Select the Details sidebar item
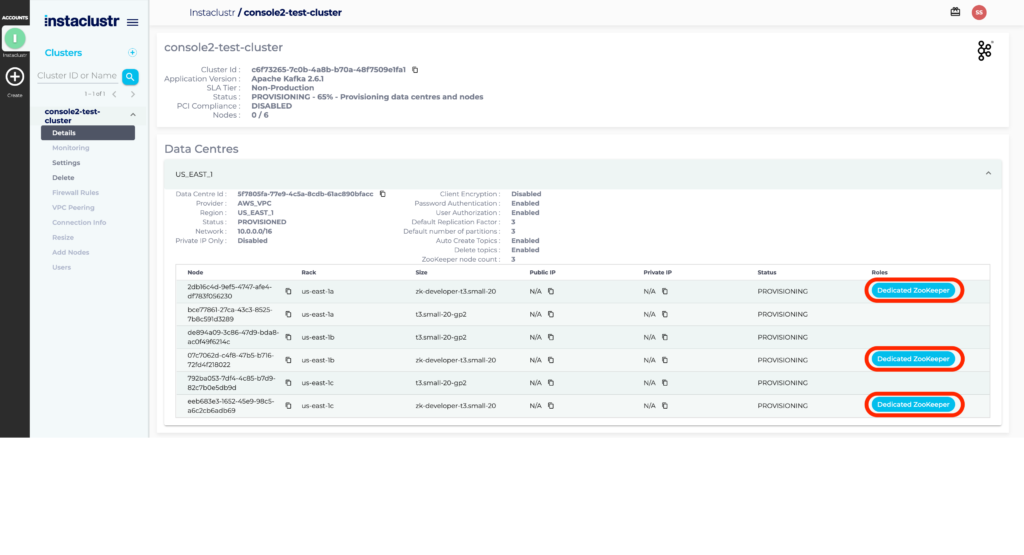 pos(64,133)
